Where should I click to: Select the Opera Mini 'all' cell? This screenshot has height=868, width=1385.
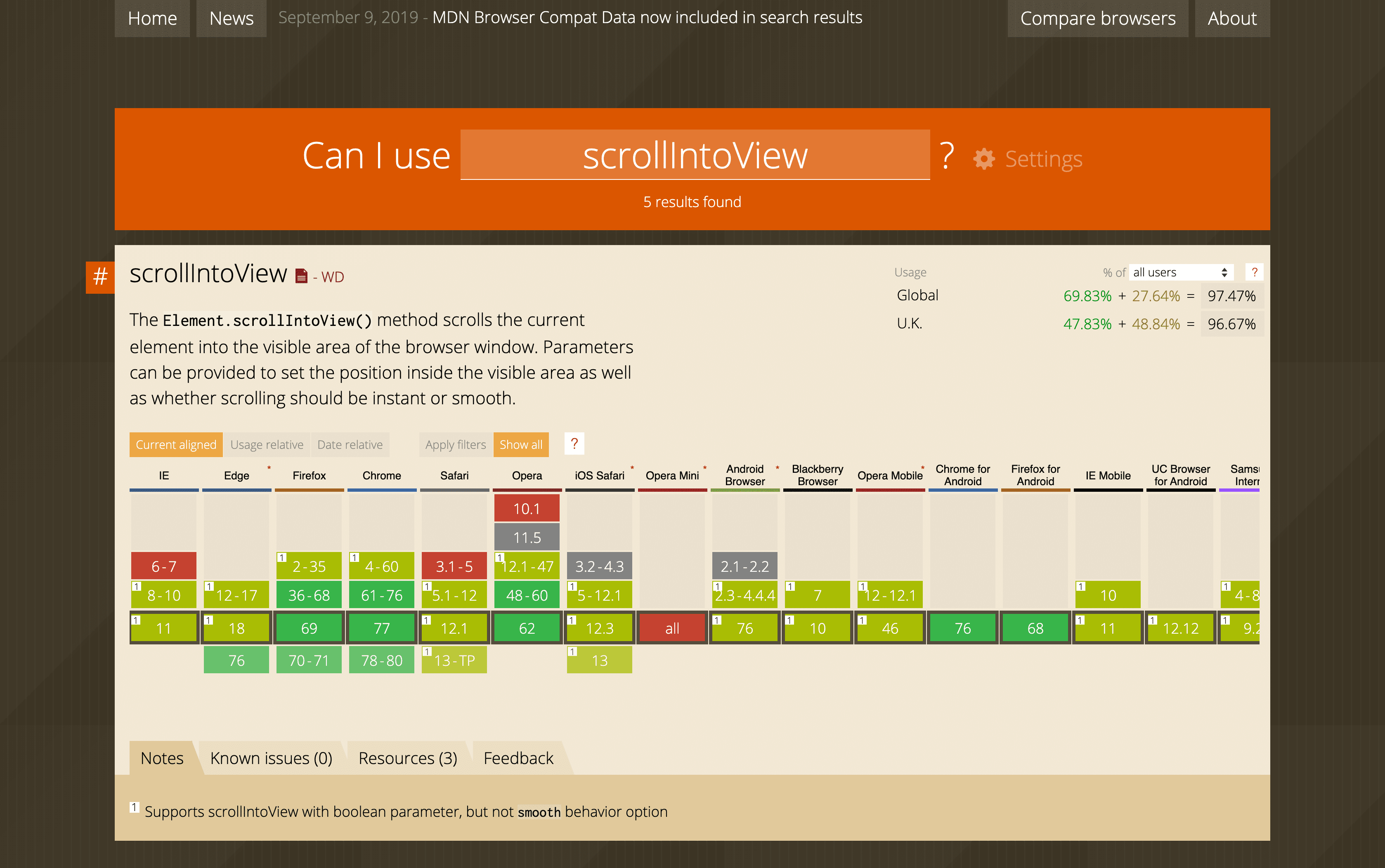pos(672,627)
